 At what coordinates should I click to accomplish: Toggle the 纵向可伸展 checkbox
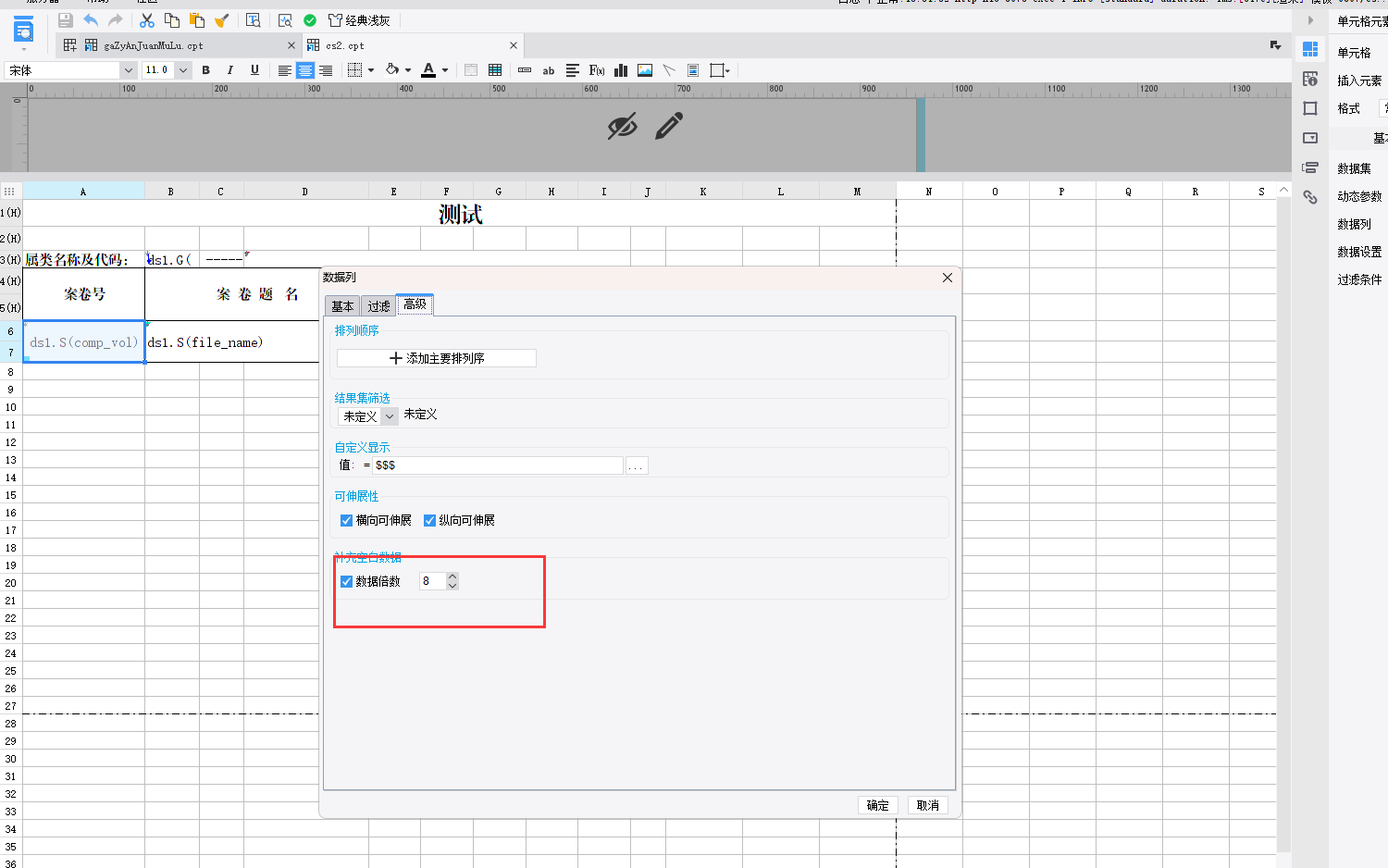(x=429, y=521)
